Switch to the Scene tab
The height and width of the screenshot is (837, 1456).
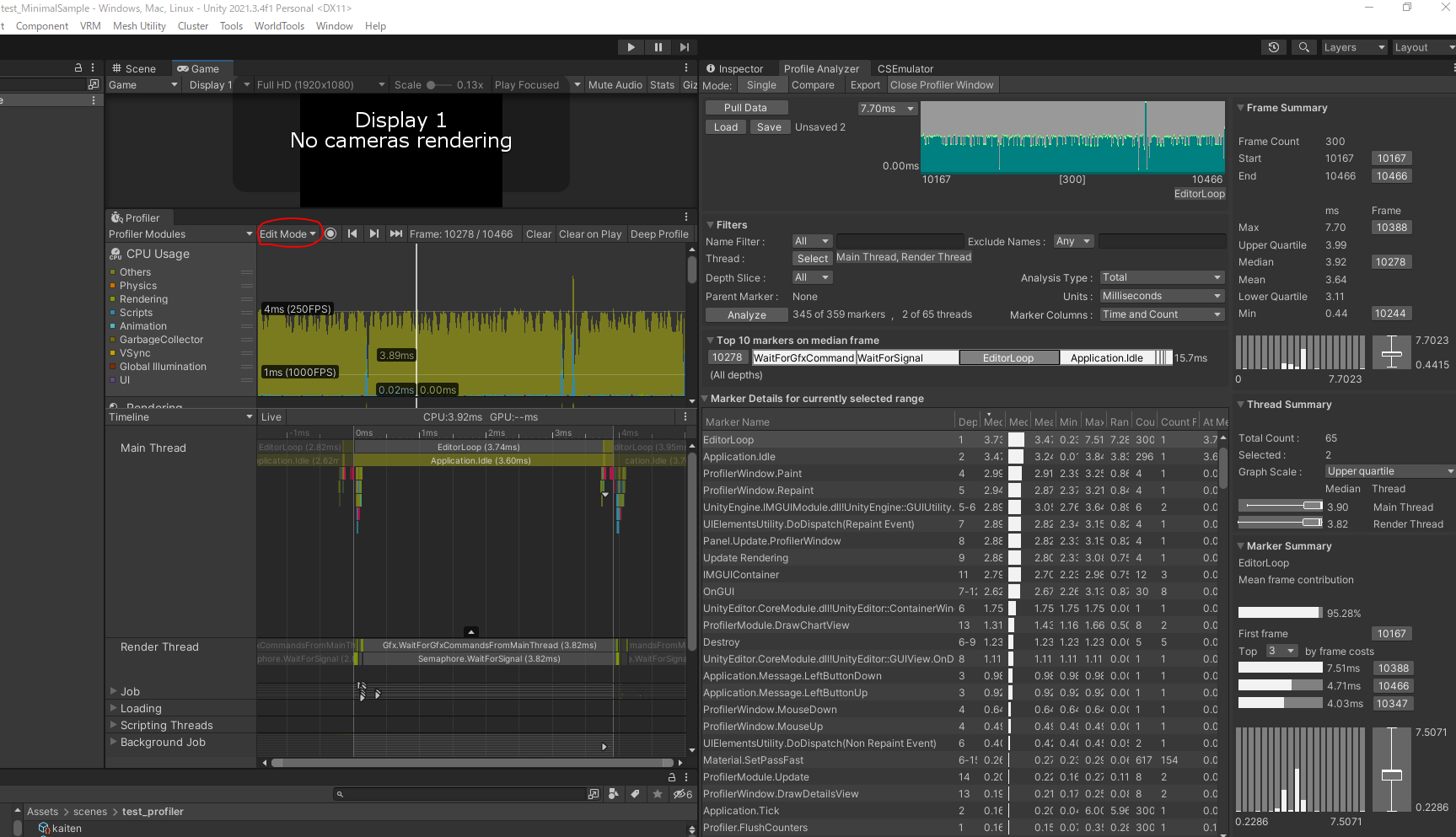pos(134,68)
